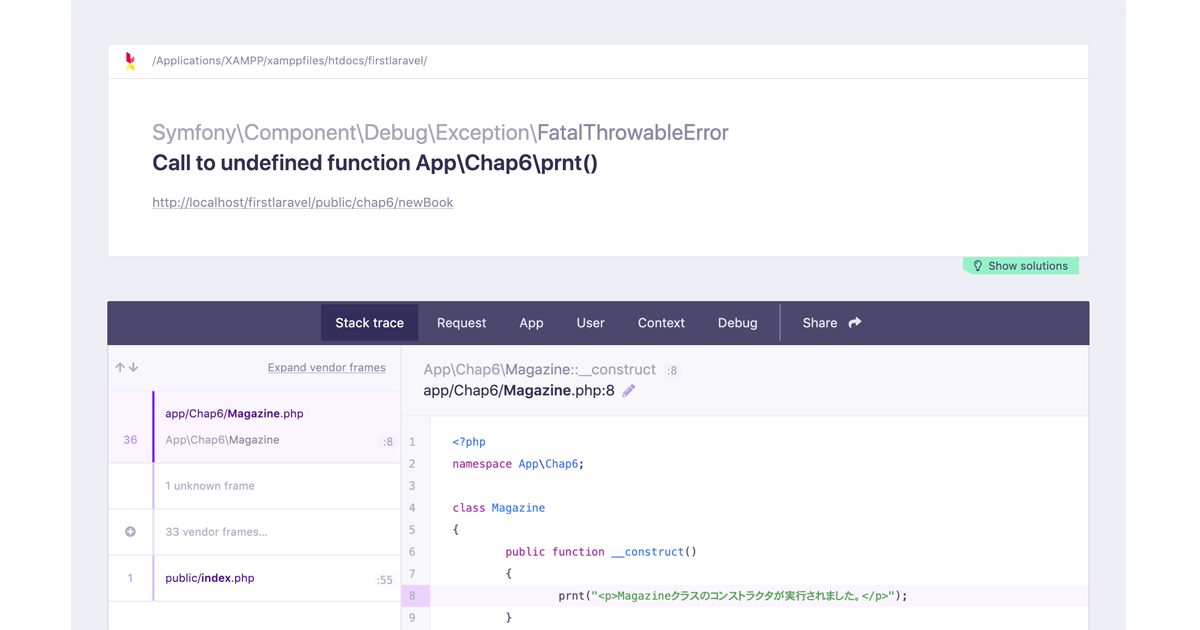Image resolution: width=1200 pixels, height=630 pixels.
Task: Open the Request tab
Action: click(461, 323)
